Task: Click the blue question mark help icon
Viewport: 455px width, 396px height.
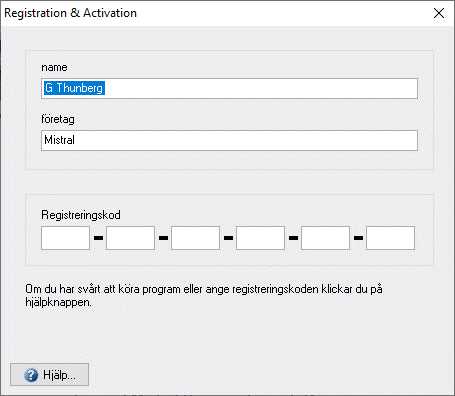Action: pos(31,375)
